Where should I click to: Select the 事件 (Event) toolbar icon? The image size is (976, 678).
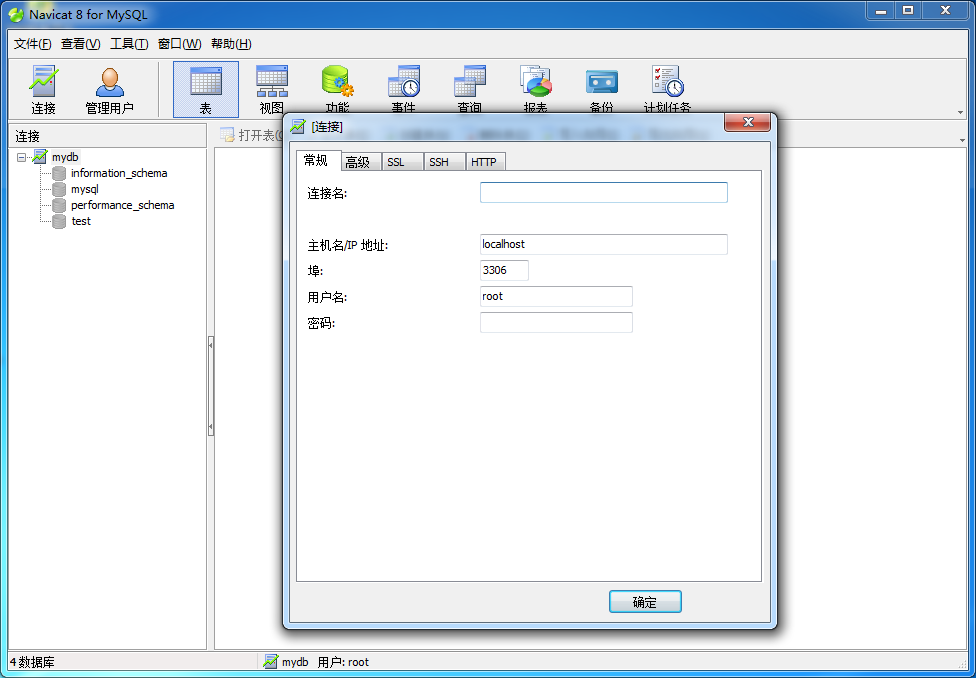[403, 90]
